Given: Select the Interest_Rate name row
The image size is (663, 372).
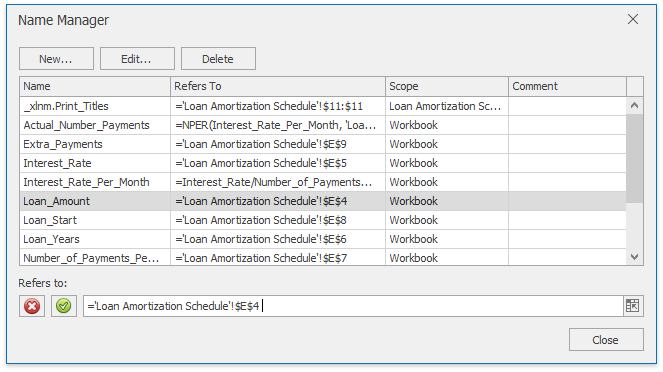Looking at the screenshot, I should (323, 163).
